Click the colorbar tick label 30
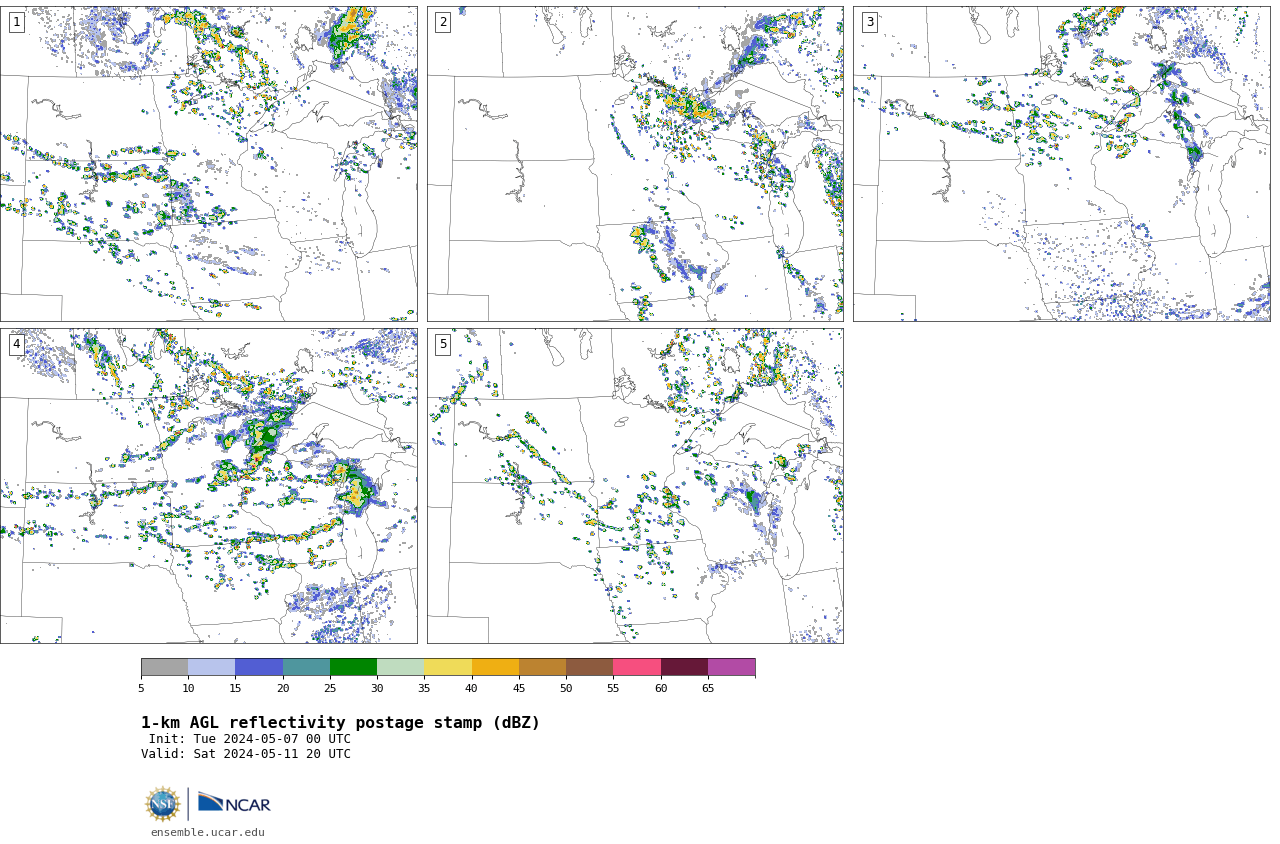This screenshot has height=844, width=1280. coord(377,688)
